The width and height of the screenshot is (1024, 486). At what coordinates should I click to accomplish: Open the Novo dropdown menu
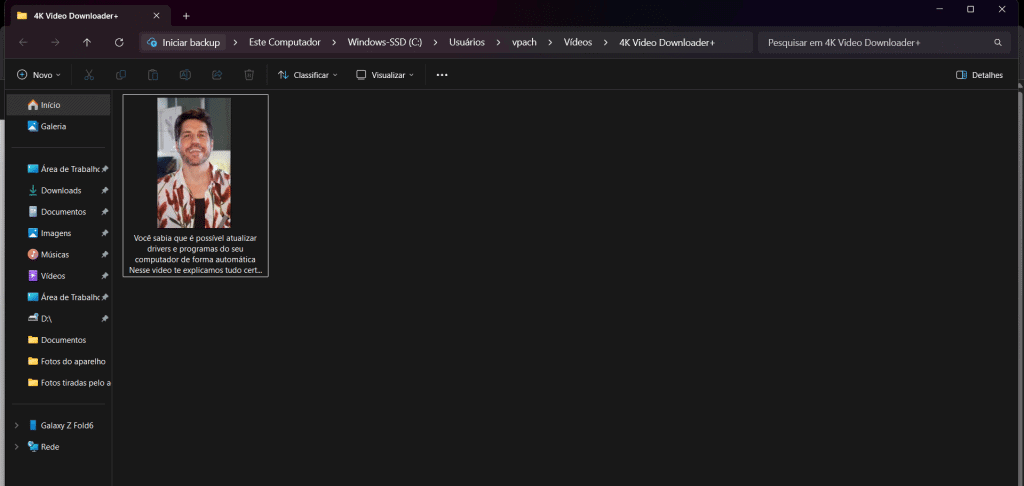coord(39,75)
